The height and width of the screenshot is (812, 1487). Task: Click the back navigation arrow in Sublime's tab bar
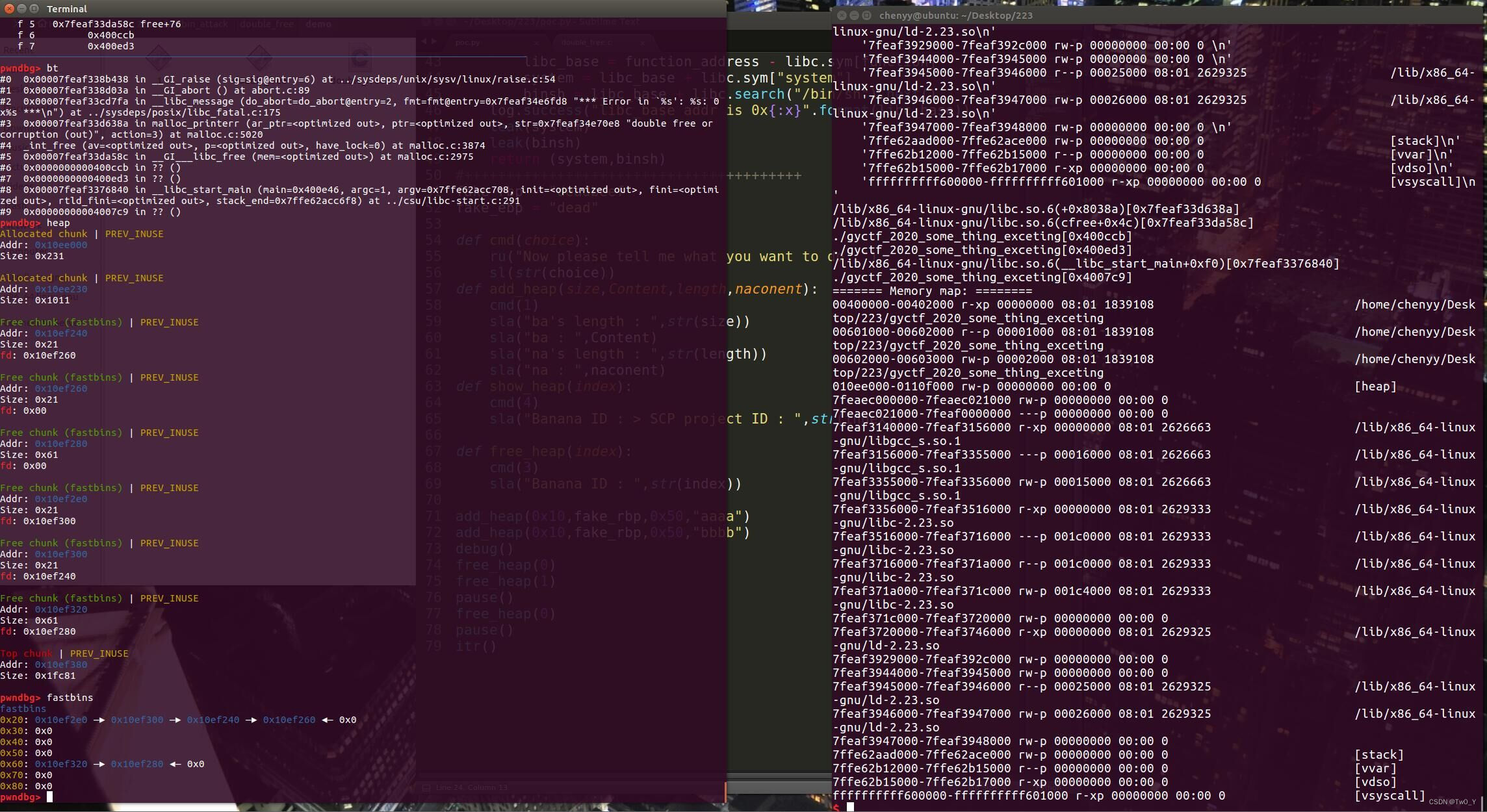424,40
